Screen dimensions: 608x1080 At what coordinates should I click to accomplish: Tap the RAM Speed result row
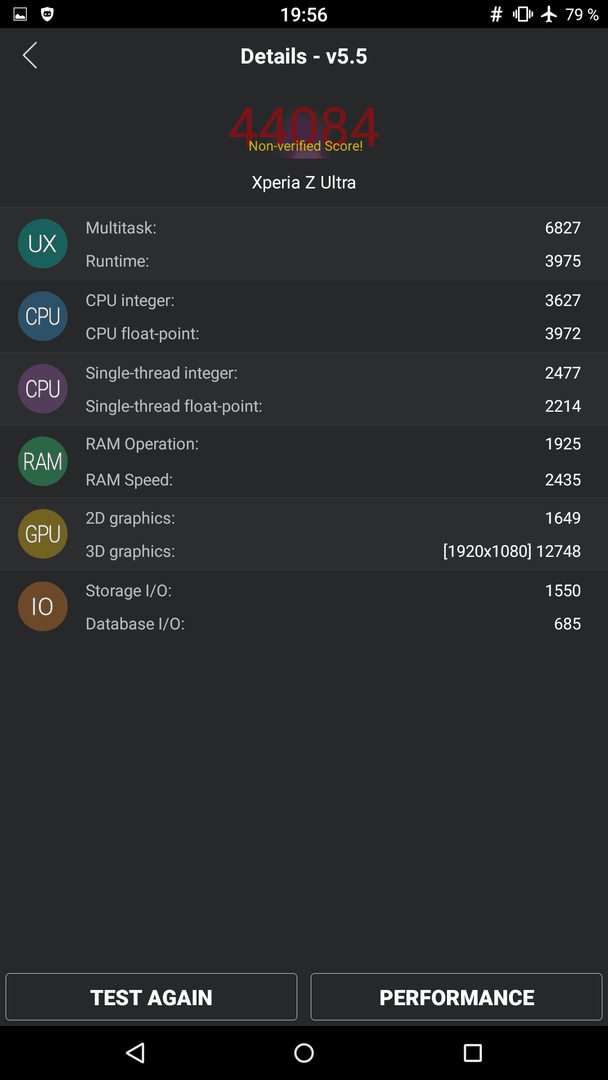click(333, 480)
